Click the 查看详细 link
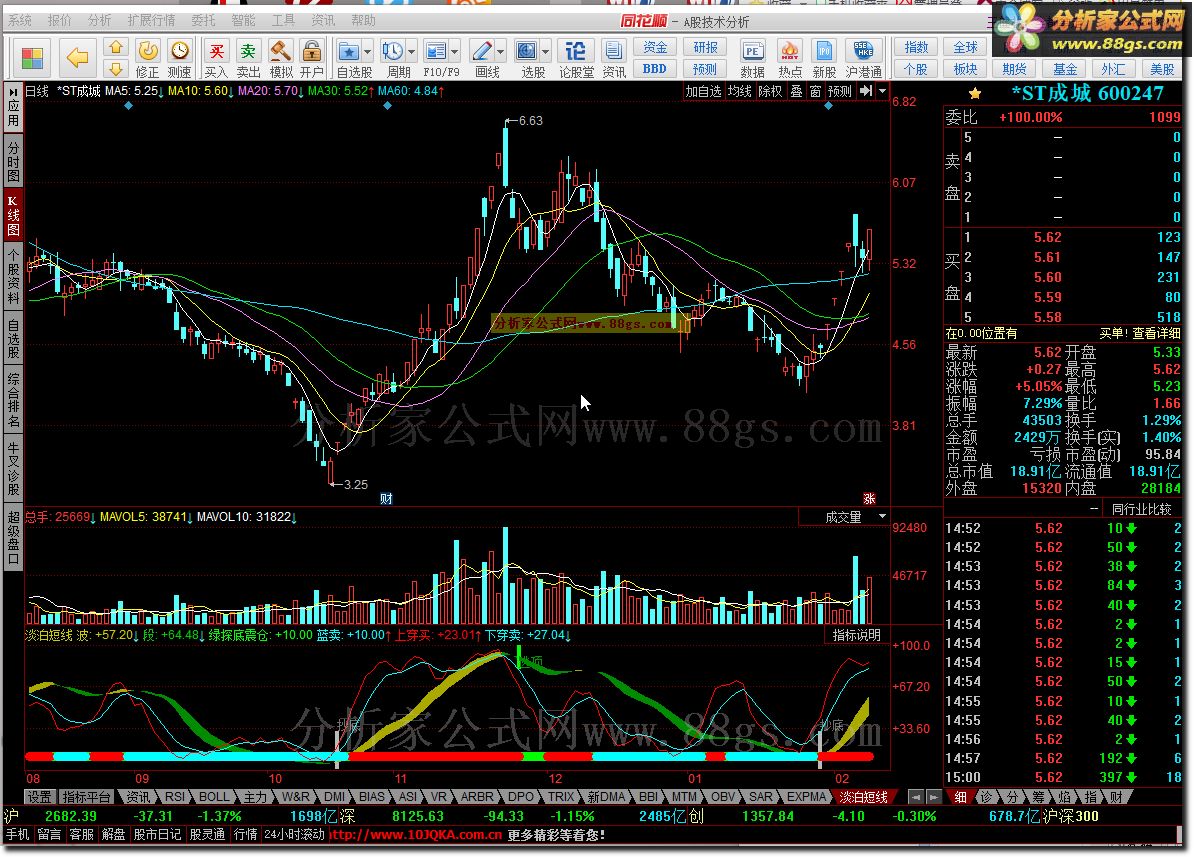The height and width of the screenshot is (857, 1194). pos(1156,333)
